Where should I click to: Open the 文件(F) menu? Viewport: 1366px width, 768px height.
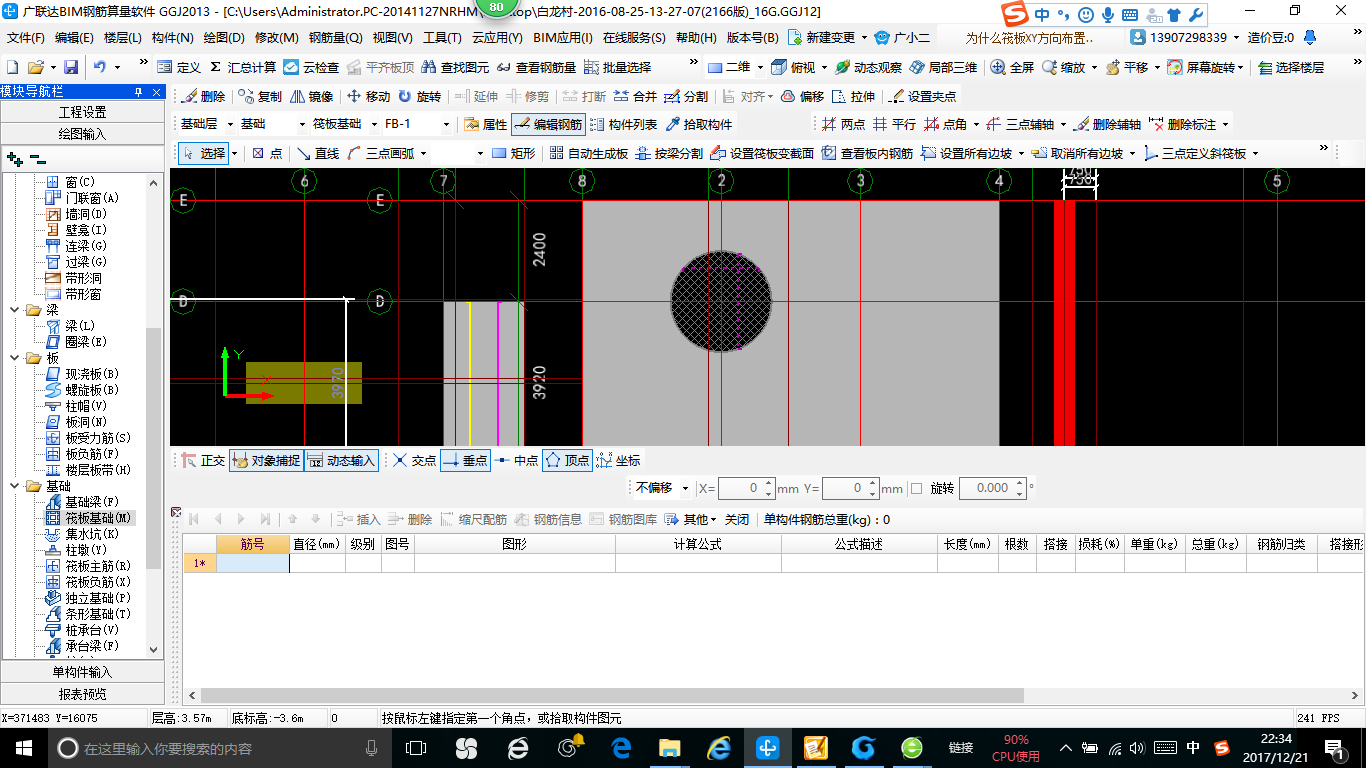pyautogui.click(x=26, y=38)
